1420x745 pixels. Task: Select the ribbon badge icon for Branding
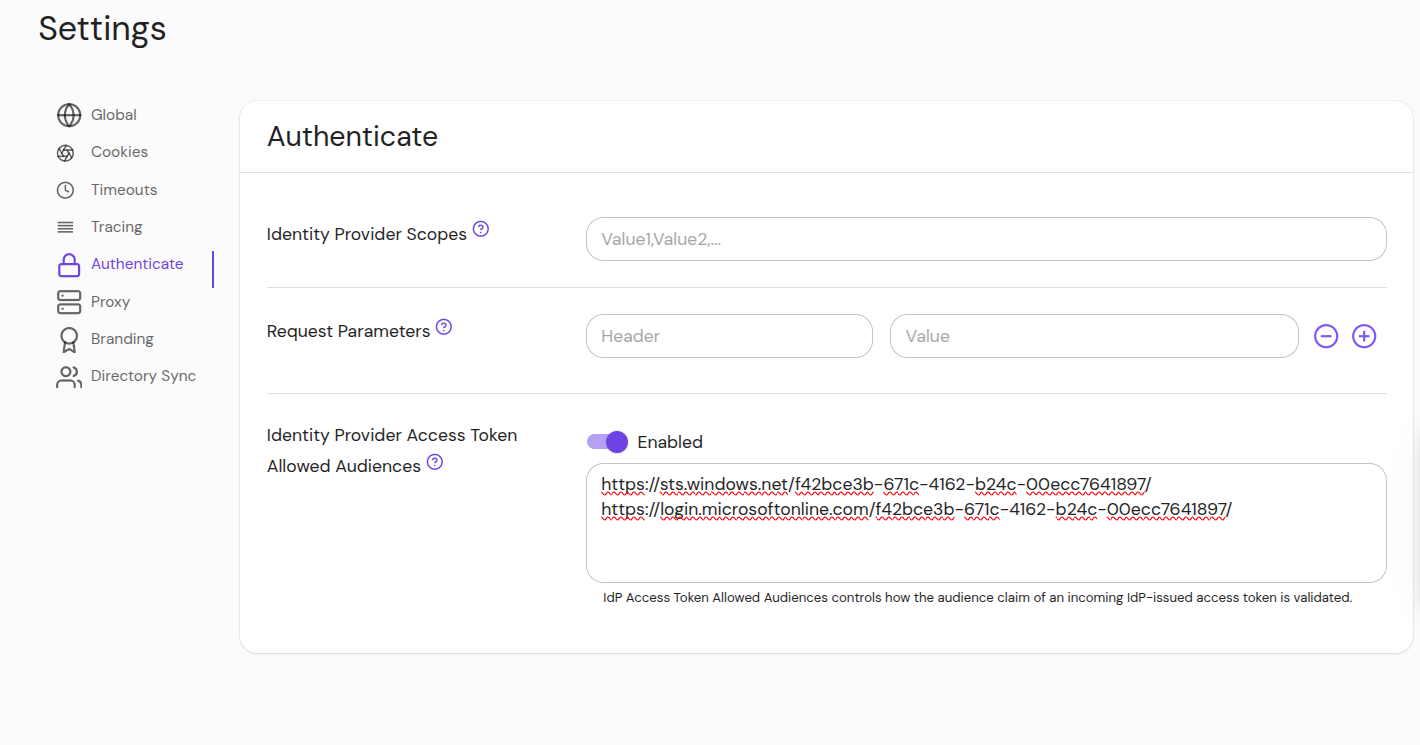pyautogui.click(x=69, y=338)
